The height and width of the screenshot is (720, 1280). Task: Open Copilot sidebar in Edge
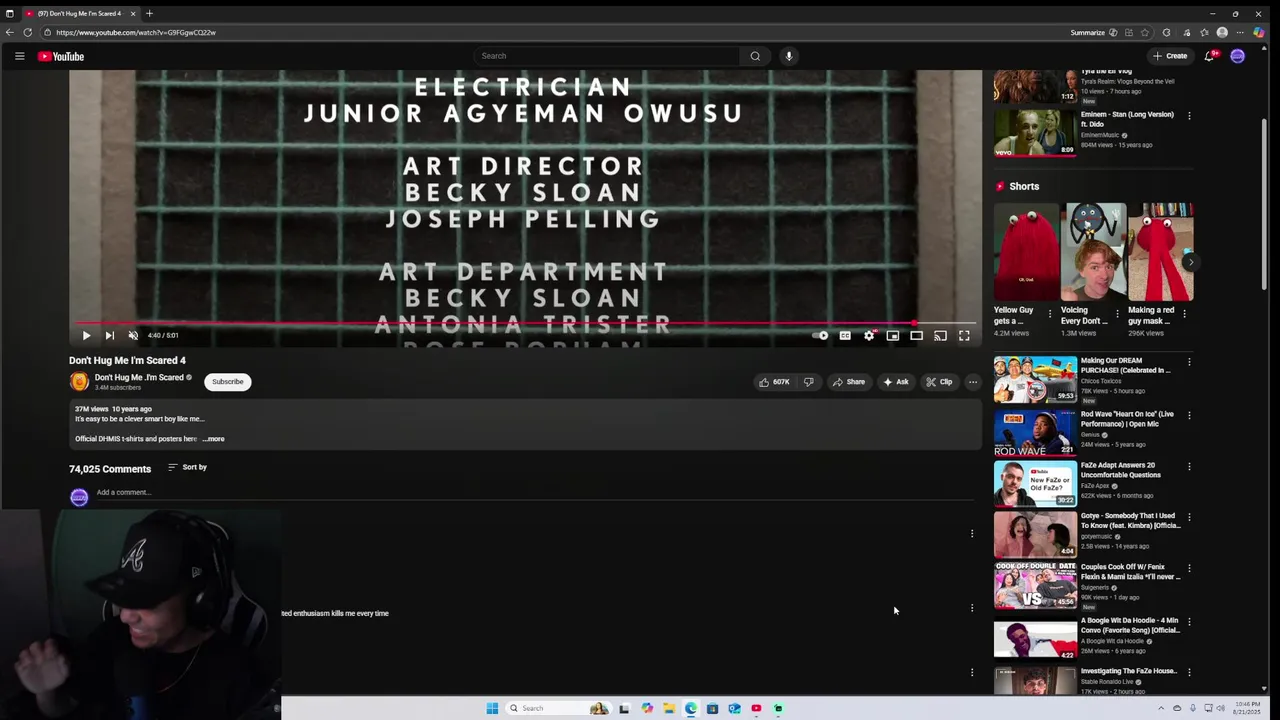[1259, 32]
